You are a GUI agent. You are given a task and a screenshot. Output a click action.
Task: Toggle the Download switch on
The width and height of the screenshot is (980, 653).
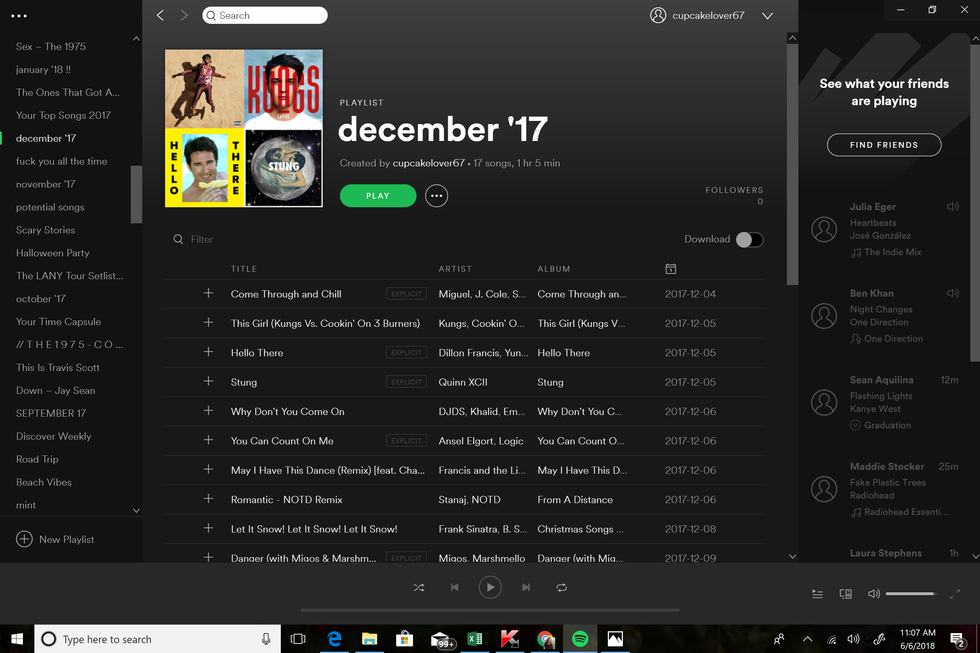tap(749, 239)
